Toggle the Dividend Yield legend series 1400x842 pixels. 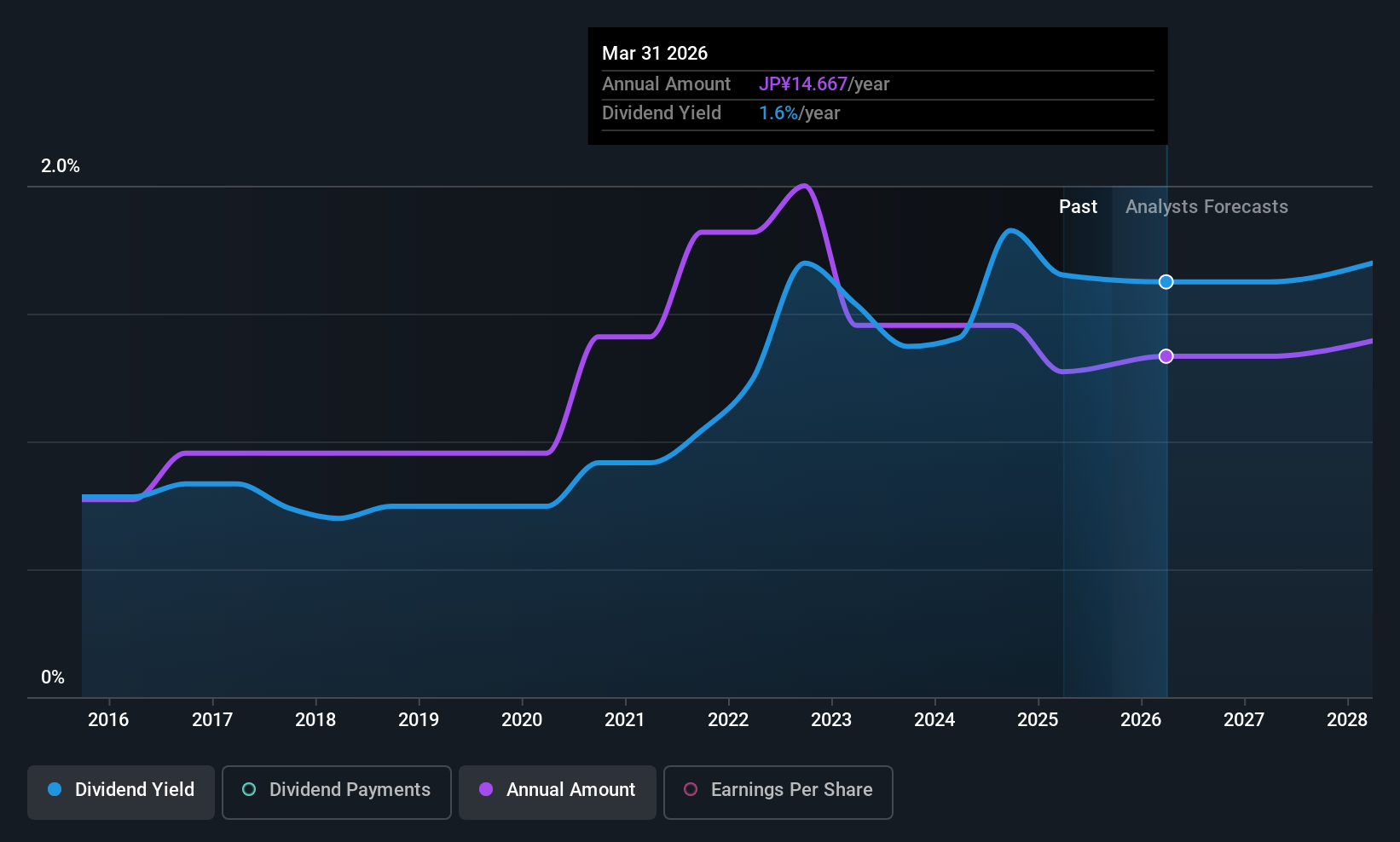121,793
